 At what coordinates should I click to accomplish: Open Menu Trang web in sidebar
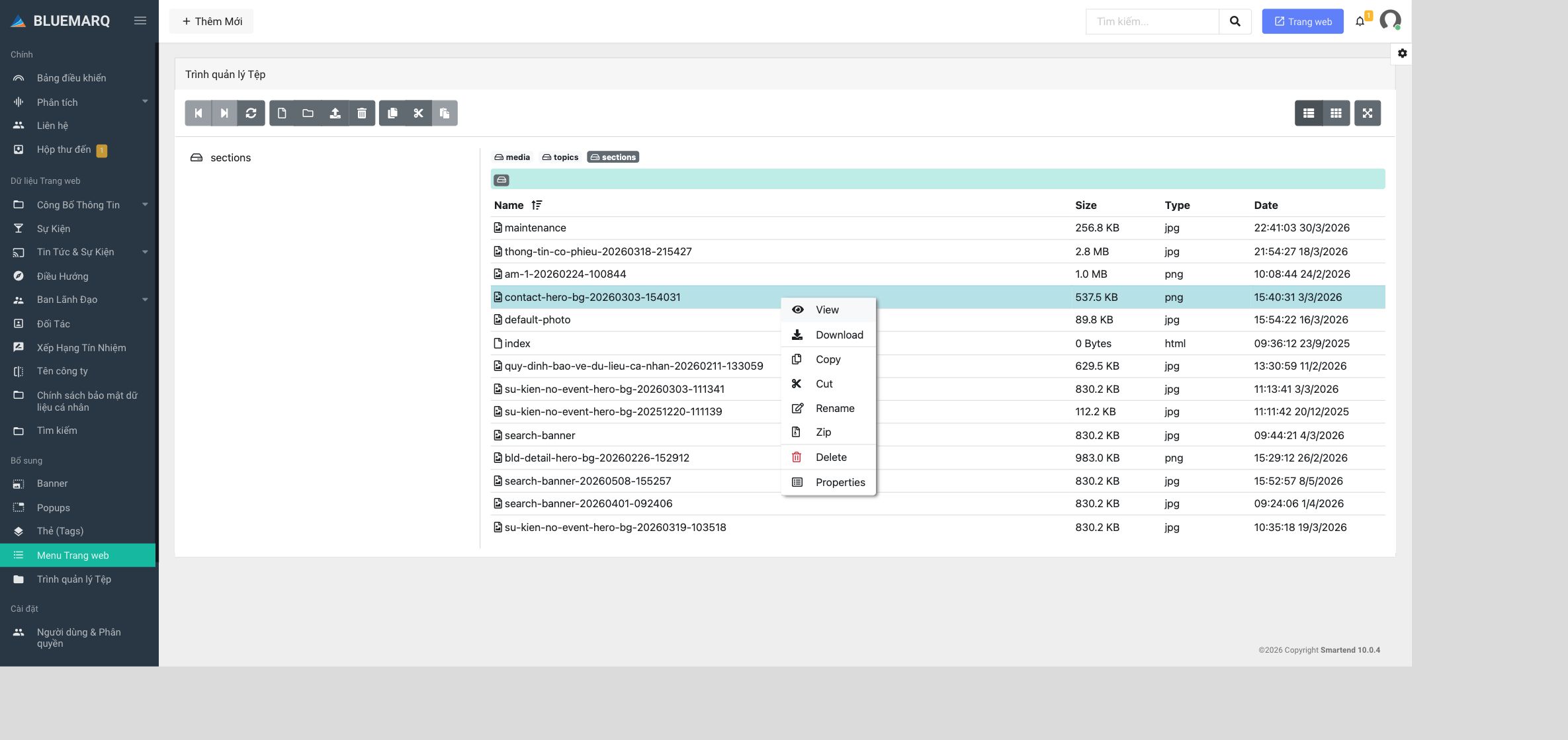coord(78,555)
